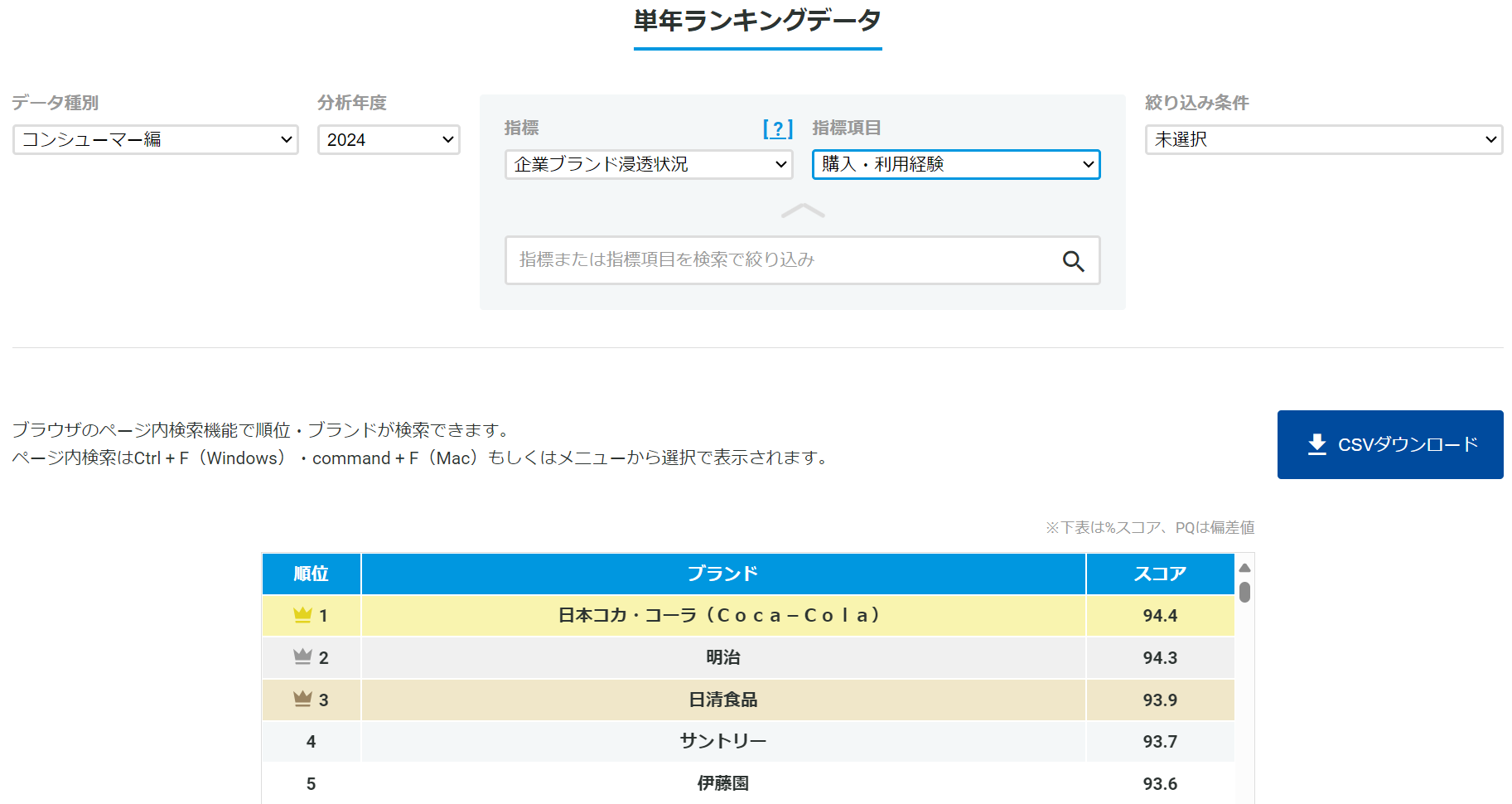Click the ブランド column header

point(723,574)
